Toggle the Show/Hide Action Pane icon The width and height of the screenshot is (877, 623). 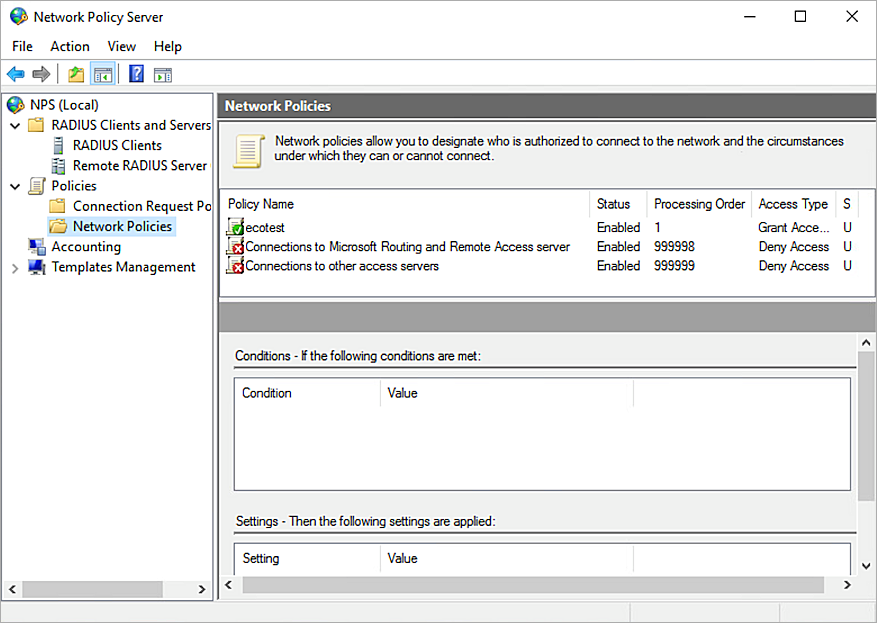pyautogui.click(x=162, y=73)
